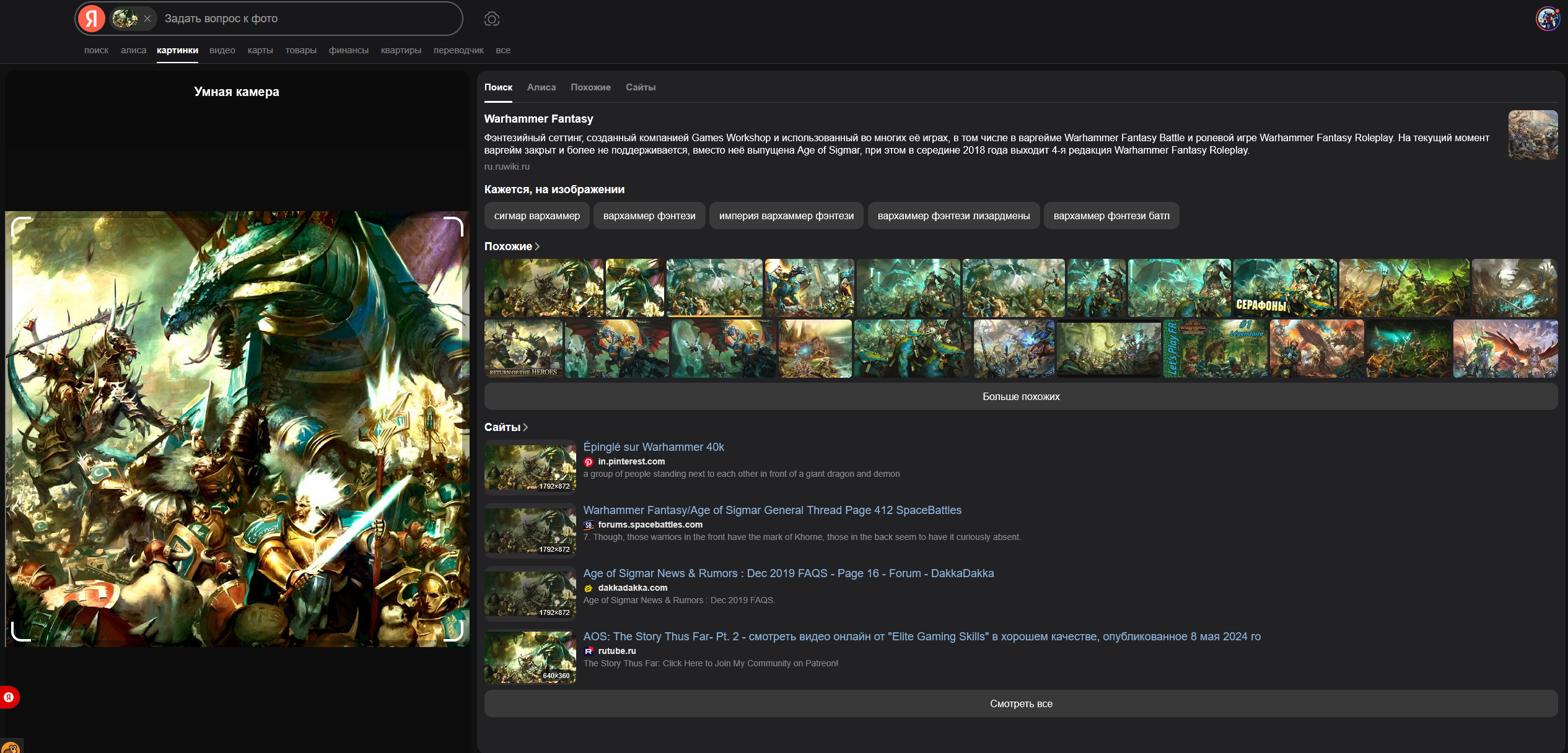This screenshot has height=753, width=1568.
Task: Expand the Похожие section chevron
Action: click(x=537, y=246)
